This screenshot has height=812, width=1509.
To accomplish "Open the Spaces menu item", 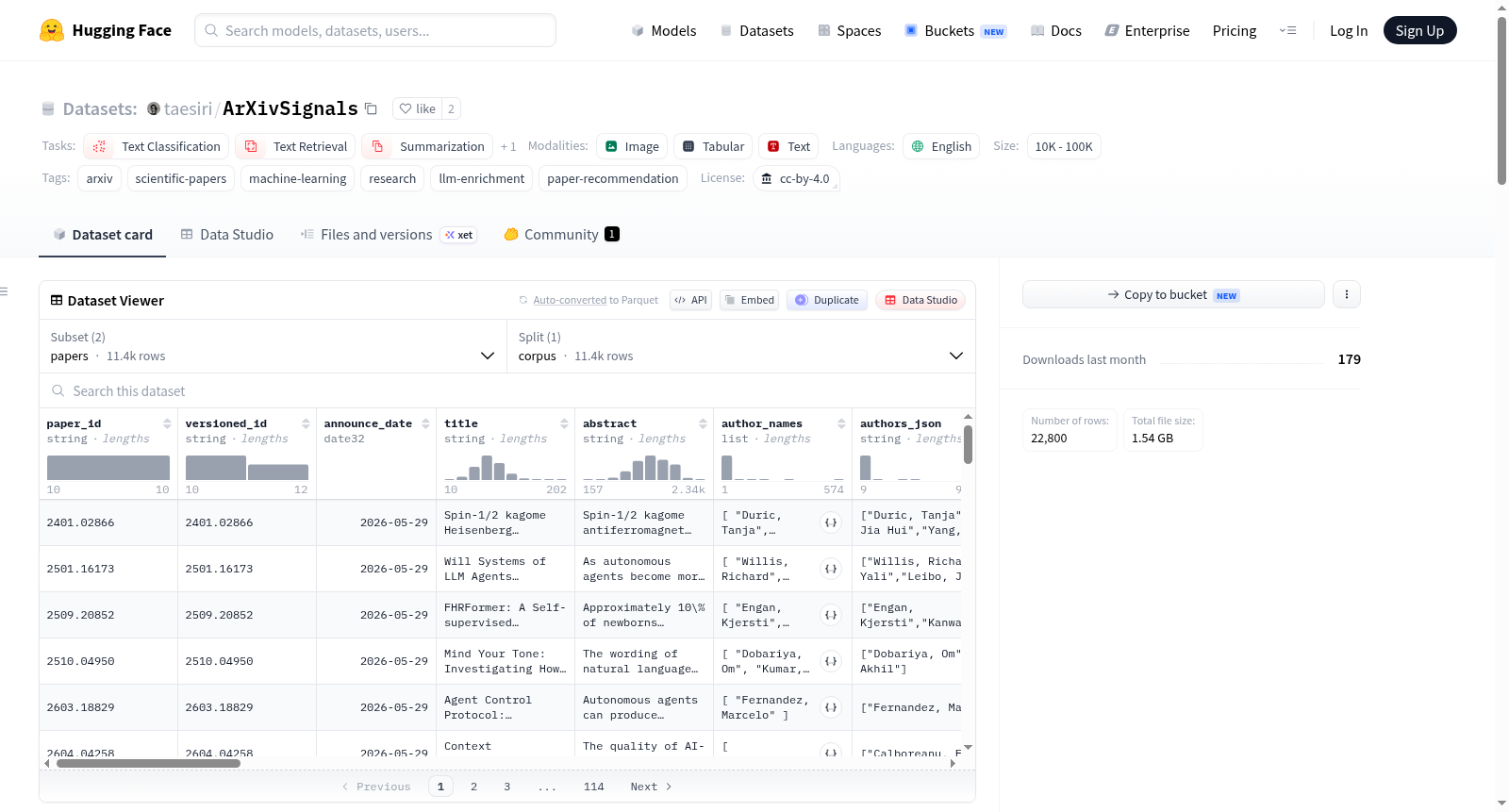I will pos(849,30).
